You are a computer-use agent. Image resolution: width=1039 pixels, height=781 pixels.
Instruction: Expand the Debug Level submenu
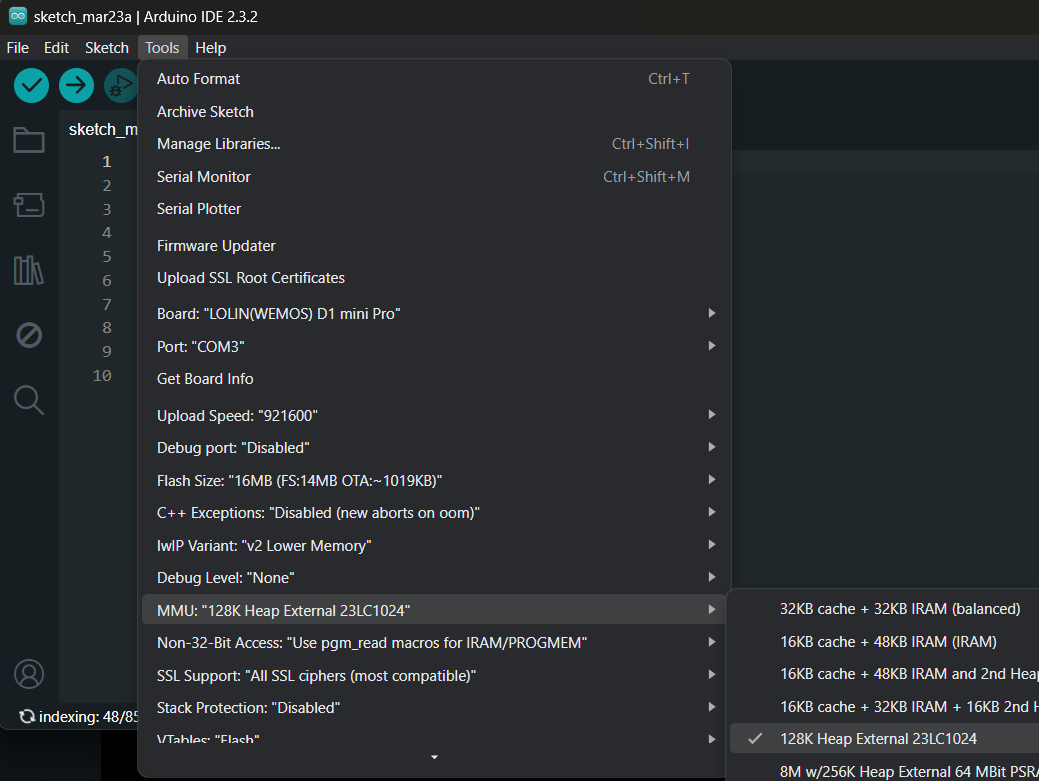pos(434,578)
